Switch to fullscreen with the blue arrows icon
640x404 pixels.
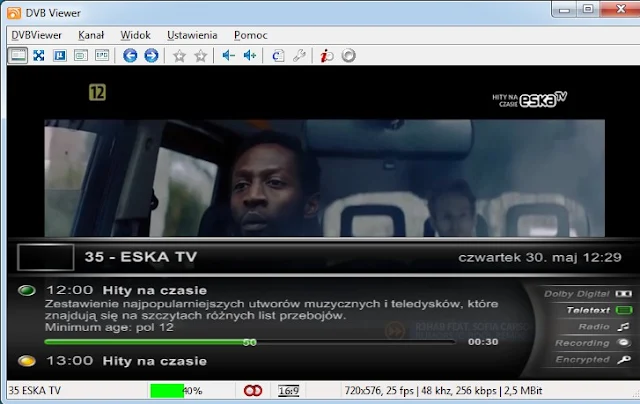point(39,55)
